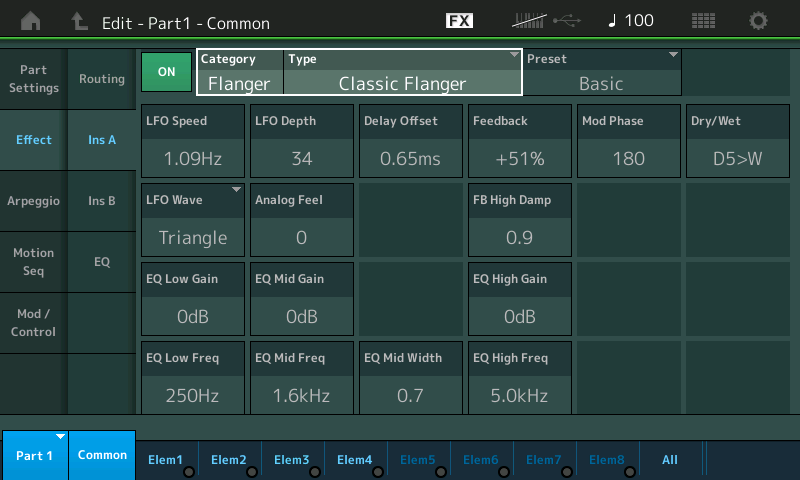Select the EQ Low Gain 0dB parameter
Screen dimensions: 800x480
pyautogui.click(x=193, y=299)
